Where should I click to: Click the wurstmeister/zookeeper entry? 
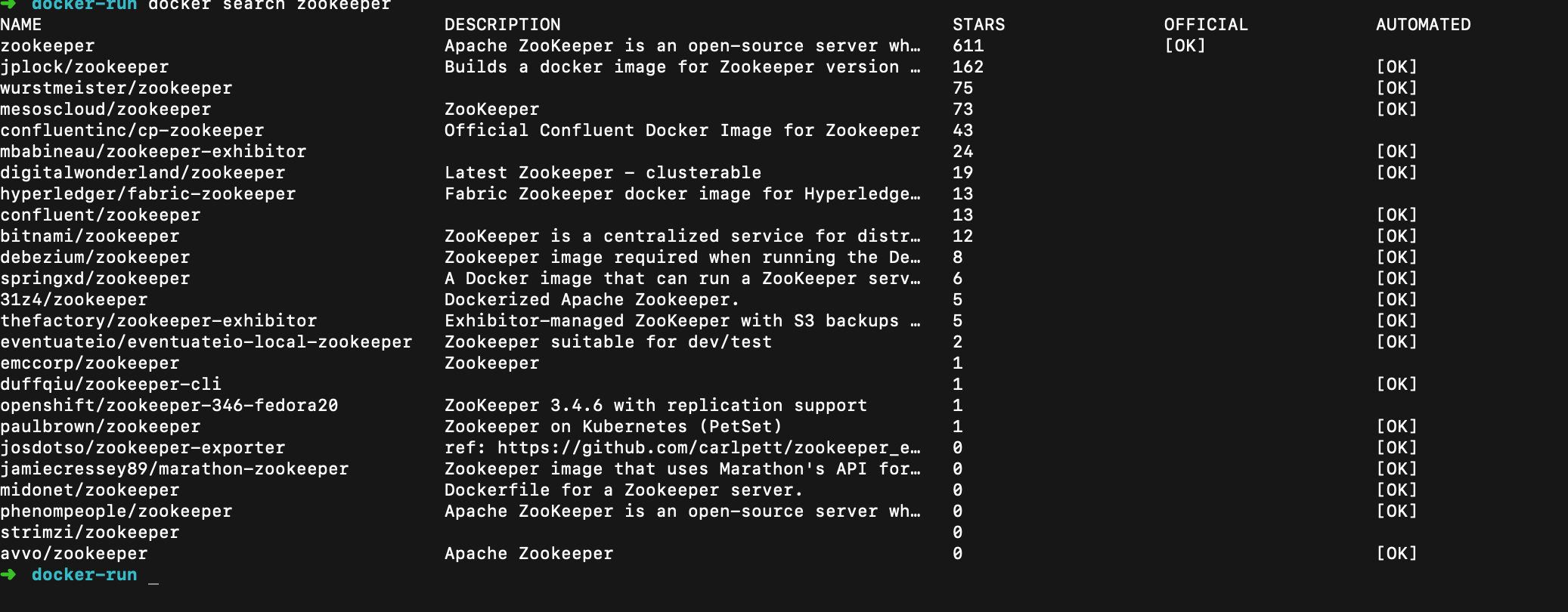point(116,88)
